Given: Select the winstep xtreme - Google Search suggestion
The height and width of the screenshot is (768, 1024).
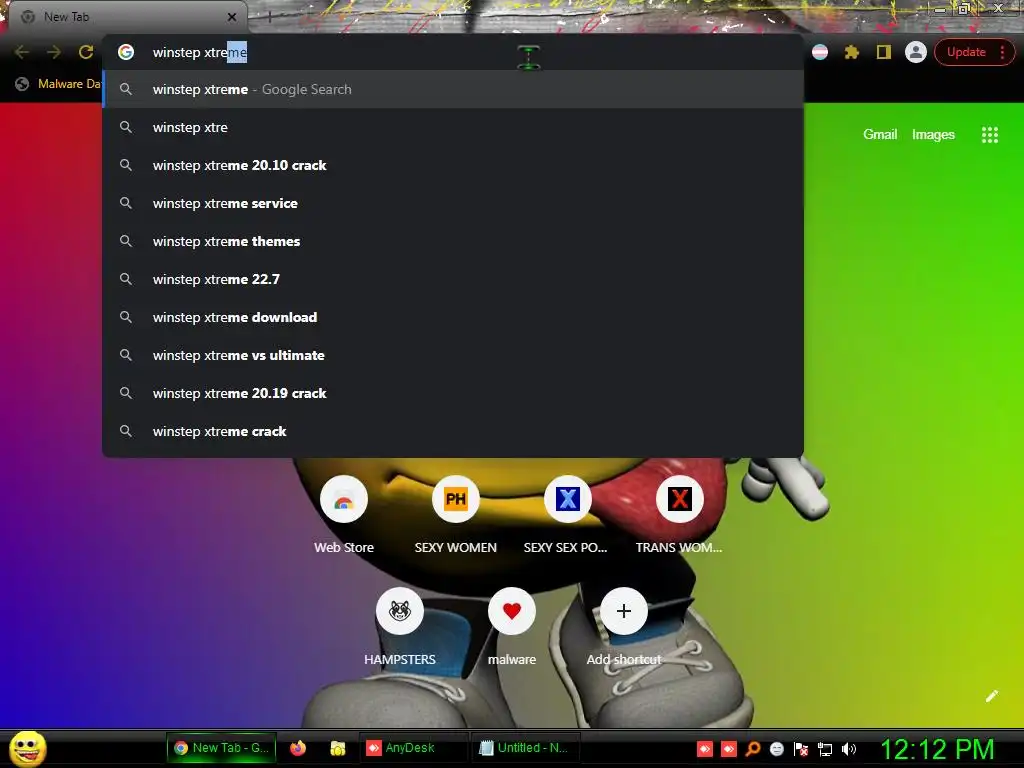Looking at the screenshot, I should click(453, 89).
